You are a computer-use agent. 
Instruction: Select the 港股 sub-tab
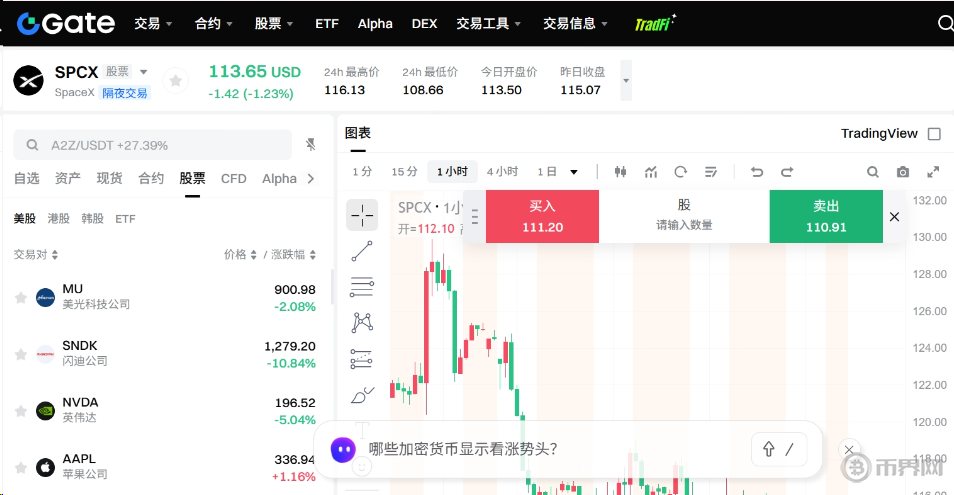coord(58,218)
